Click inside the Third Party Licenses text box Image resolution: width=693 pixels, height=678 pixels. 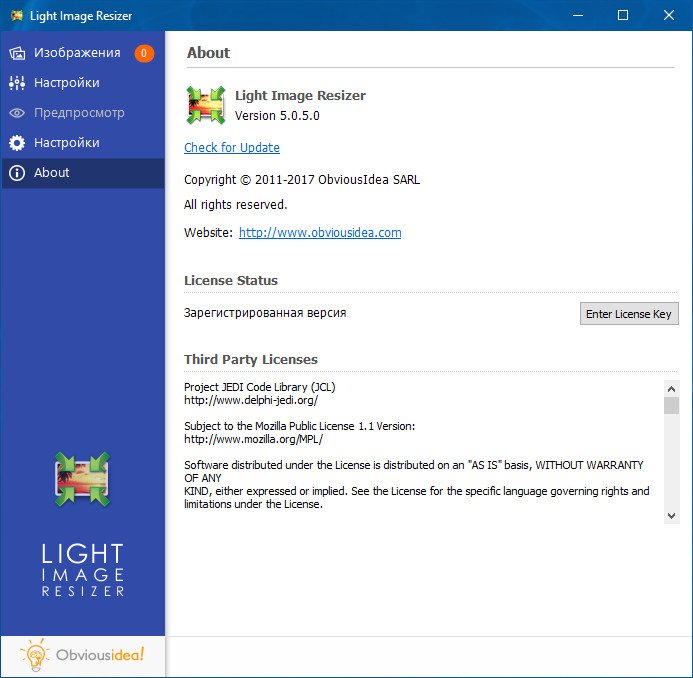(x=420, y=450)
